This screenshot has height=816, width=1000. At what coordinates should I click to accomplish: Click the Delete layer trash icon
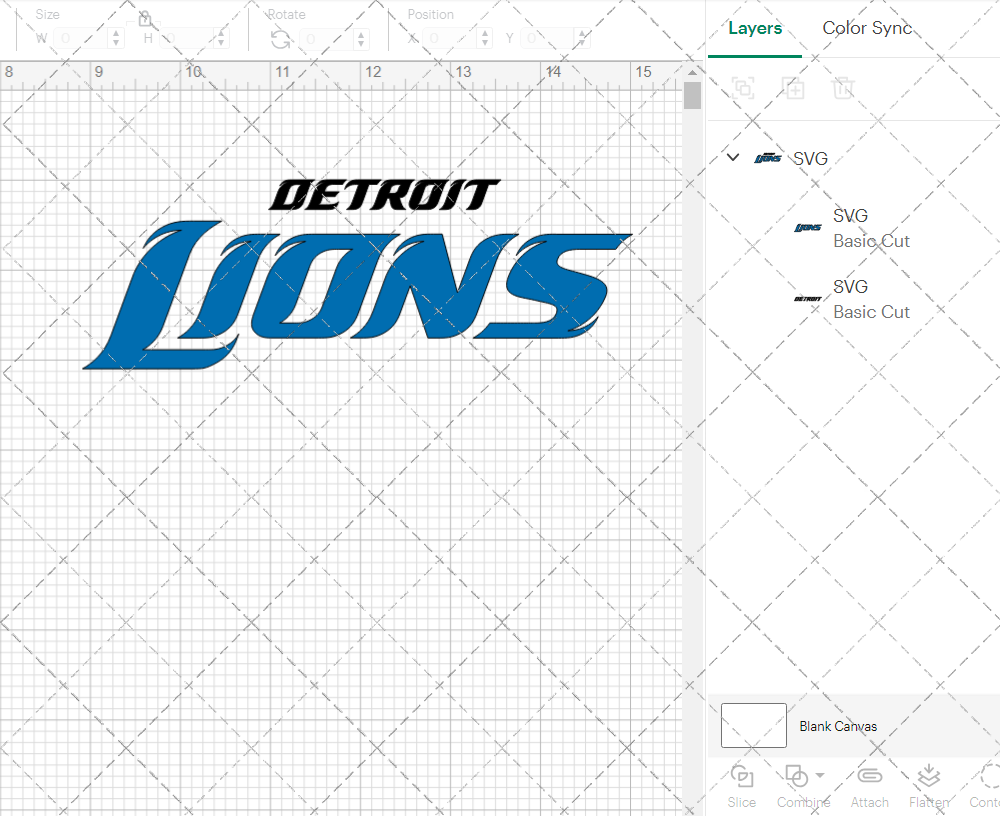pos(842,88)
